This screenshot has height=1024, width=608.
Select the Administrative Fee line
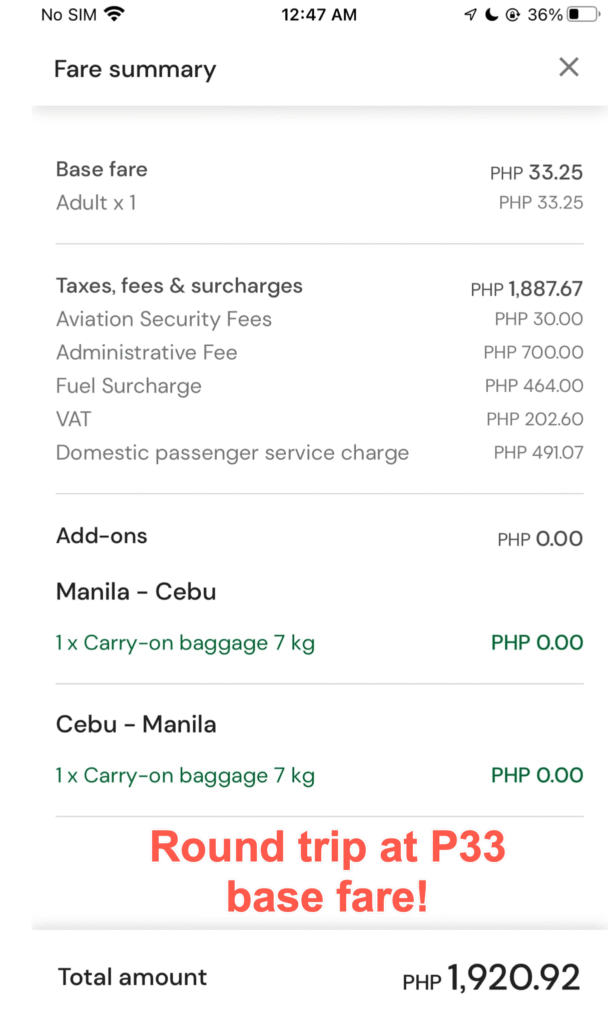coord(319,353)
